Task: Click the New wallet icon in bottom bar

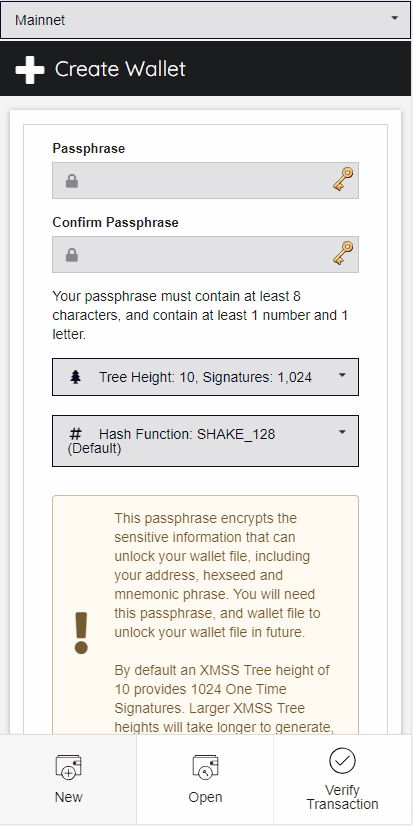Action: coord(68,766)
